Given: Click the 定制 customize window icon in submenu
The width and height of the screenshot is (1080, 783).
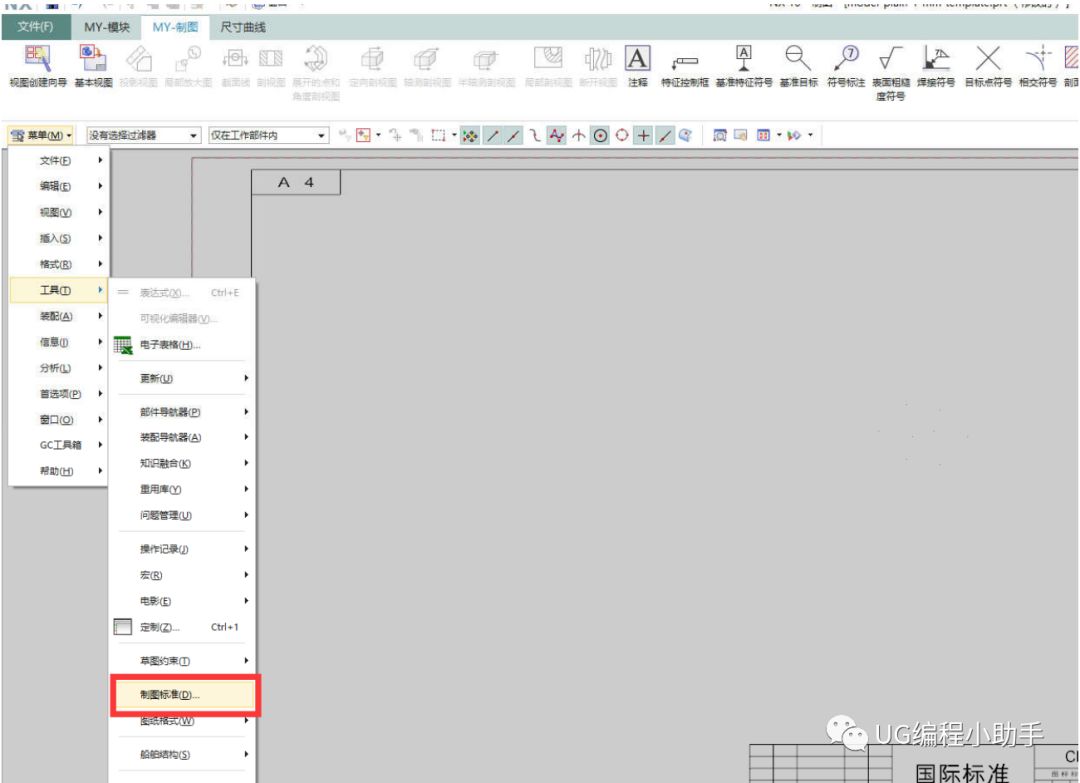Looking at the screenshot, I should tap(123, 627).
